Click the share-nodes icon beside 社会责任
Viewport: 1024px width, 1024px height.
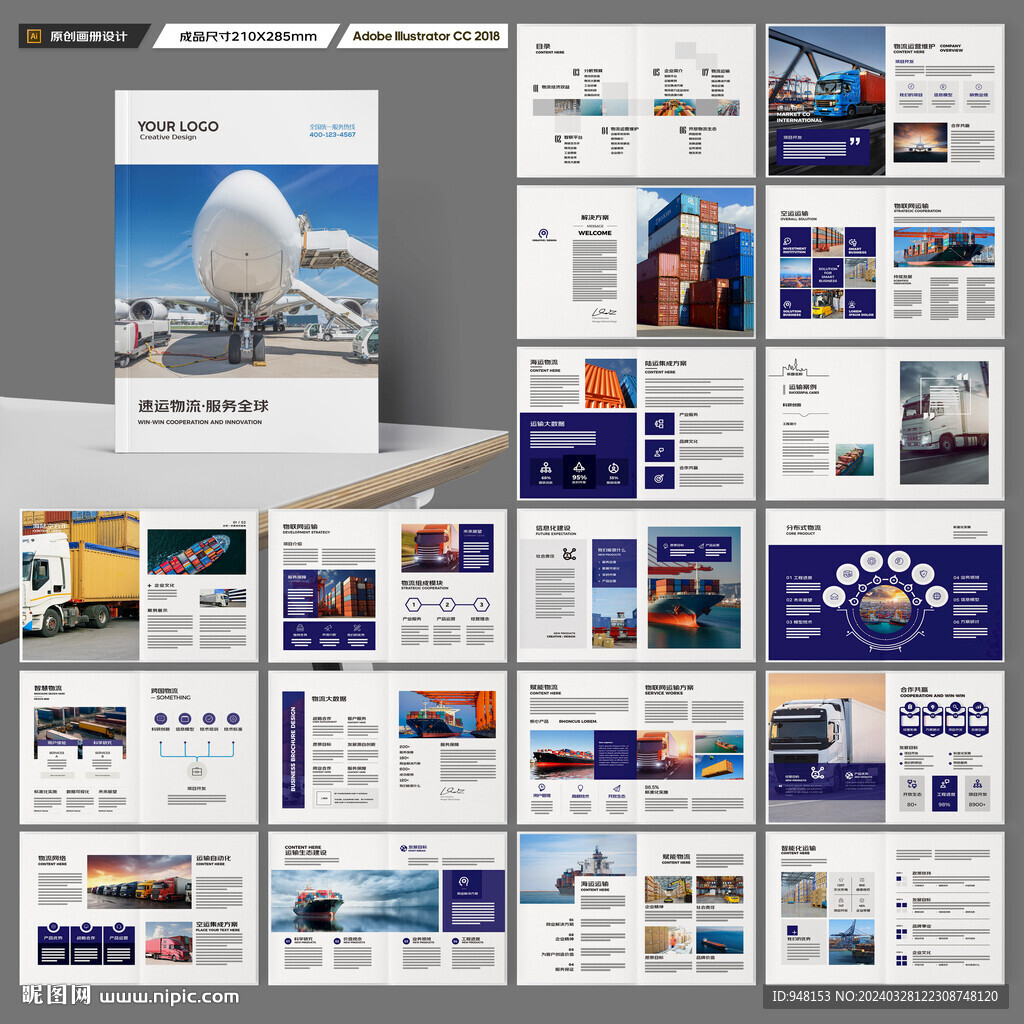point(569,554)
